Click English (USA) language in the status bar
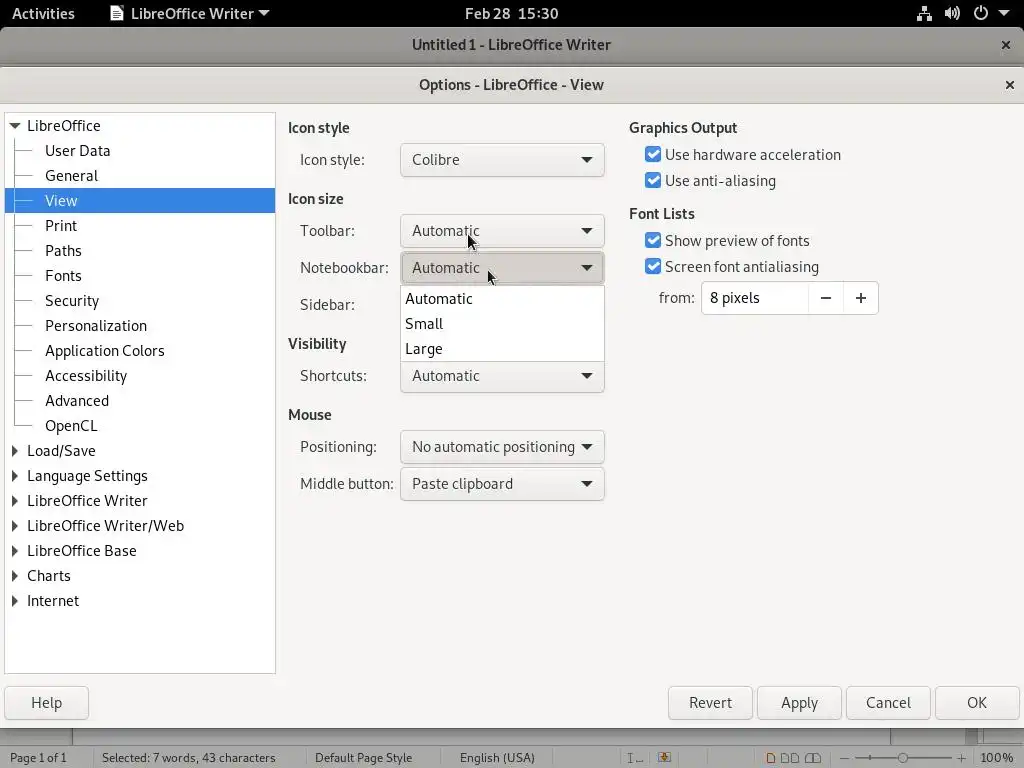The height and width of the screenshot is (768, 1024). tap(497, 758)
